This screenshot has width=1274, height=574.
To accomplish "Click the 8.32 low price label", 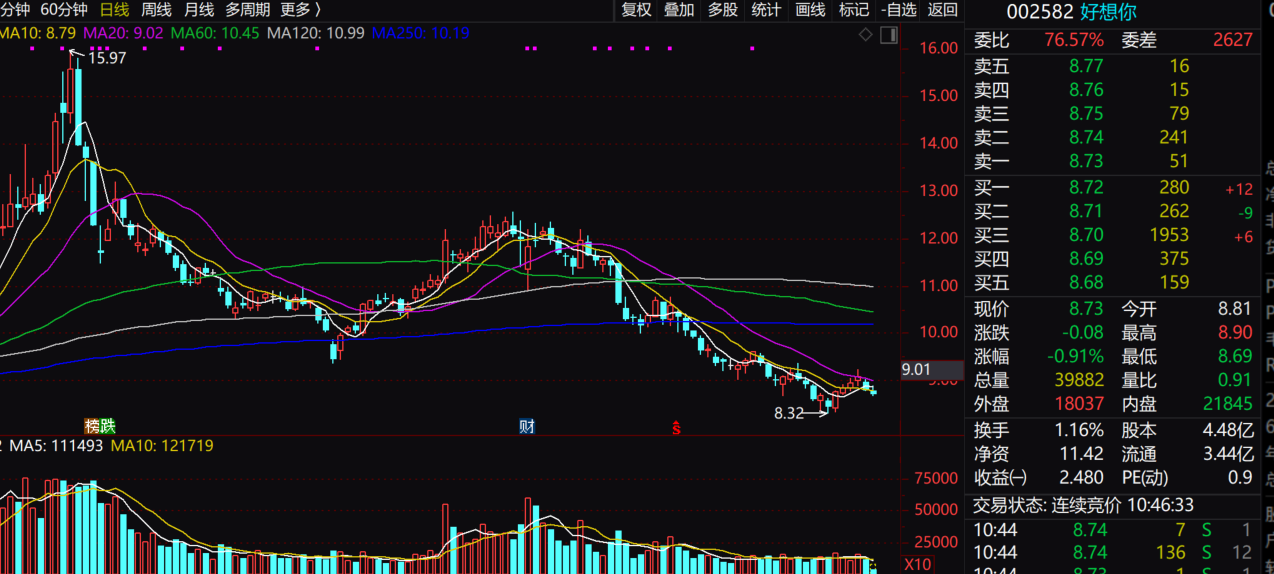I will (x=789, y=412).
